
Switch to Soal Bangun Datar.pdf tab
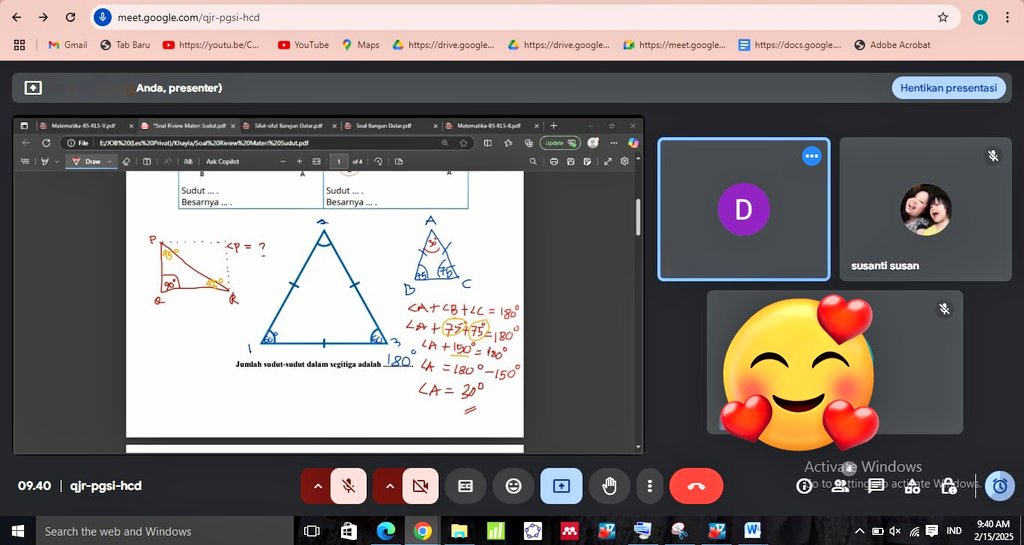click(390, 125)
